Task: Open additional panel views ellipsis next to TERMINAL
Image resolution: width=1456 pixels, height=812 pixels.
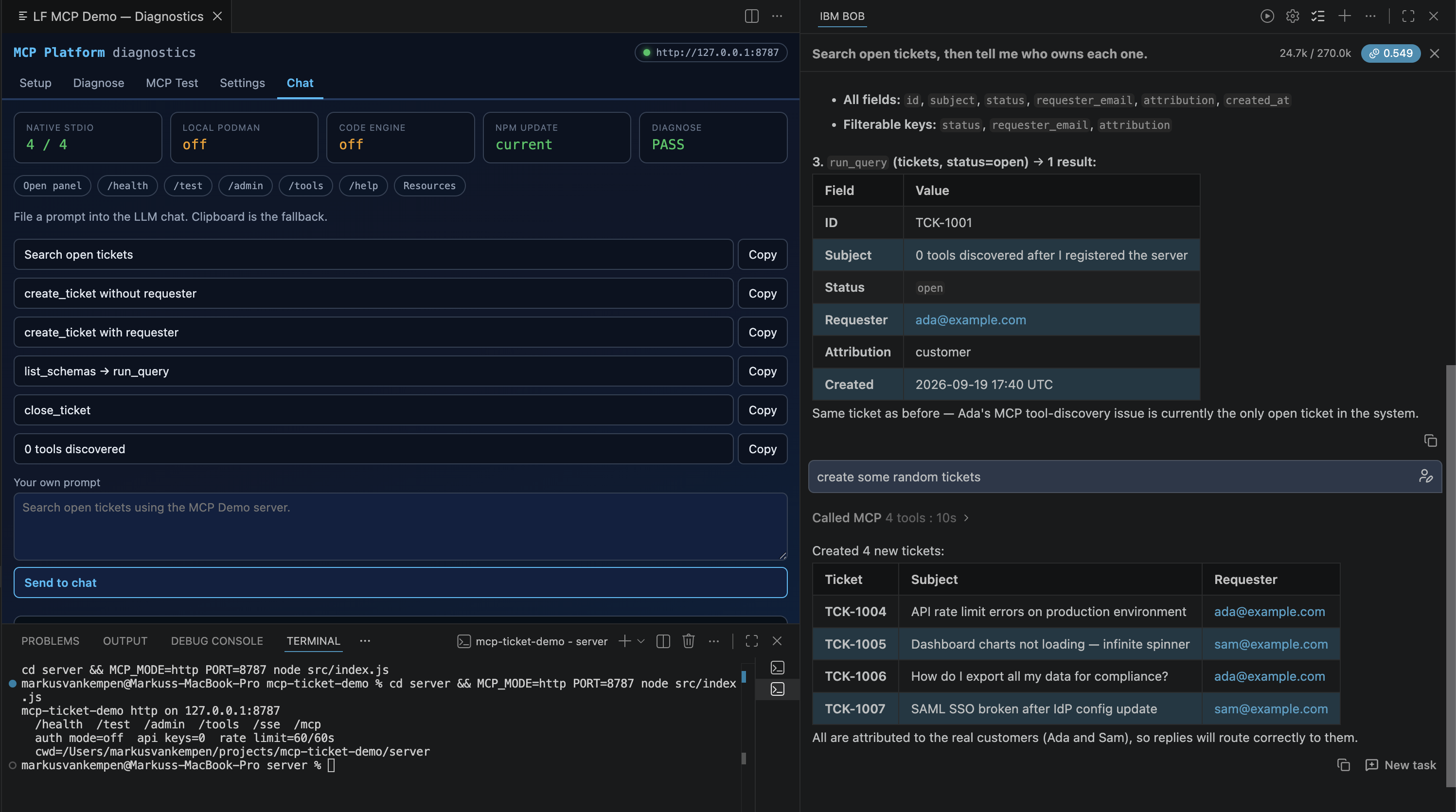Action: click(365, 641)
